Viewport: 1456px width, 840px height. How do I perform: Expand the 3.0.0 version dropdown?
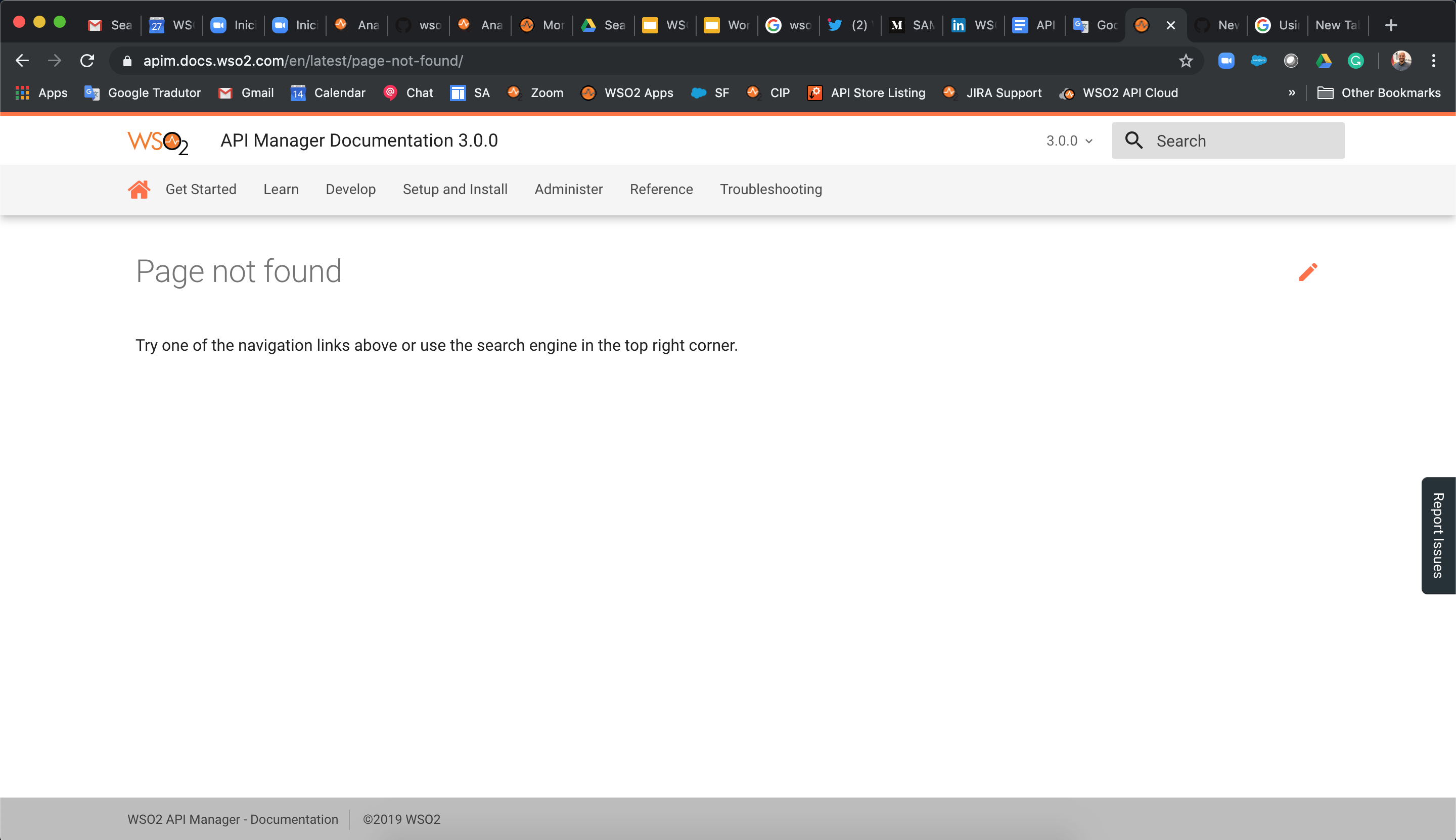[x=1069, y=141]
